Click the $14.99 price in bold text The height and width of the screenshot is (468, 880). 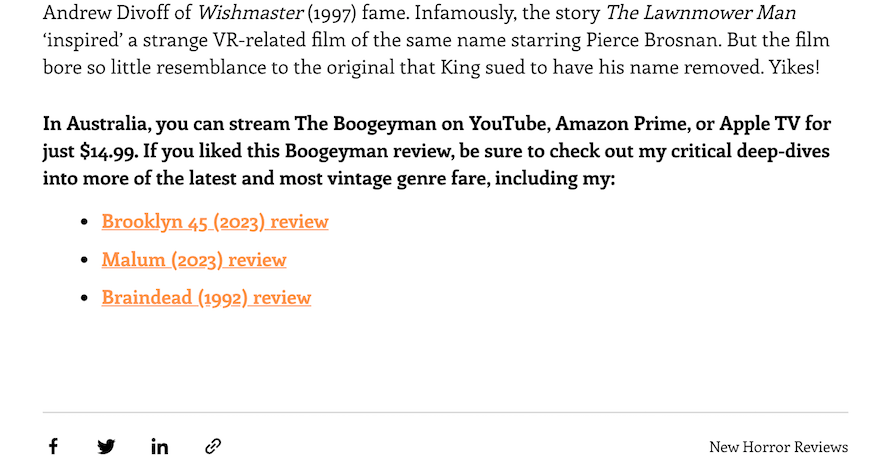point(109,151)
